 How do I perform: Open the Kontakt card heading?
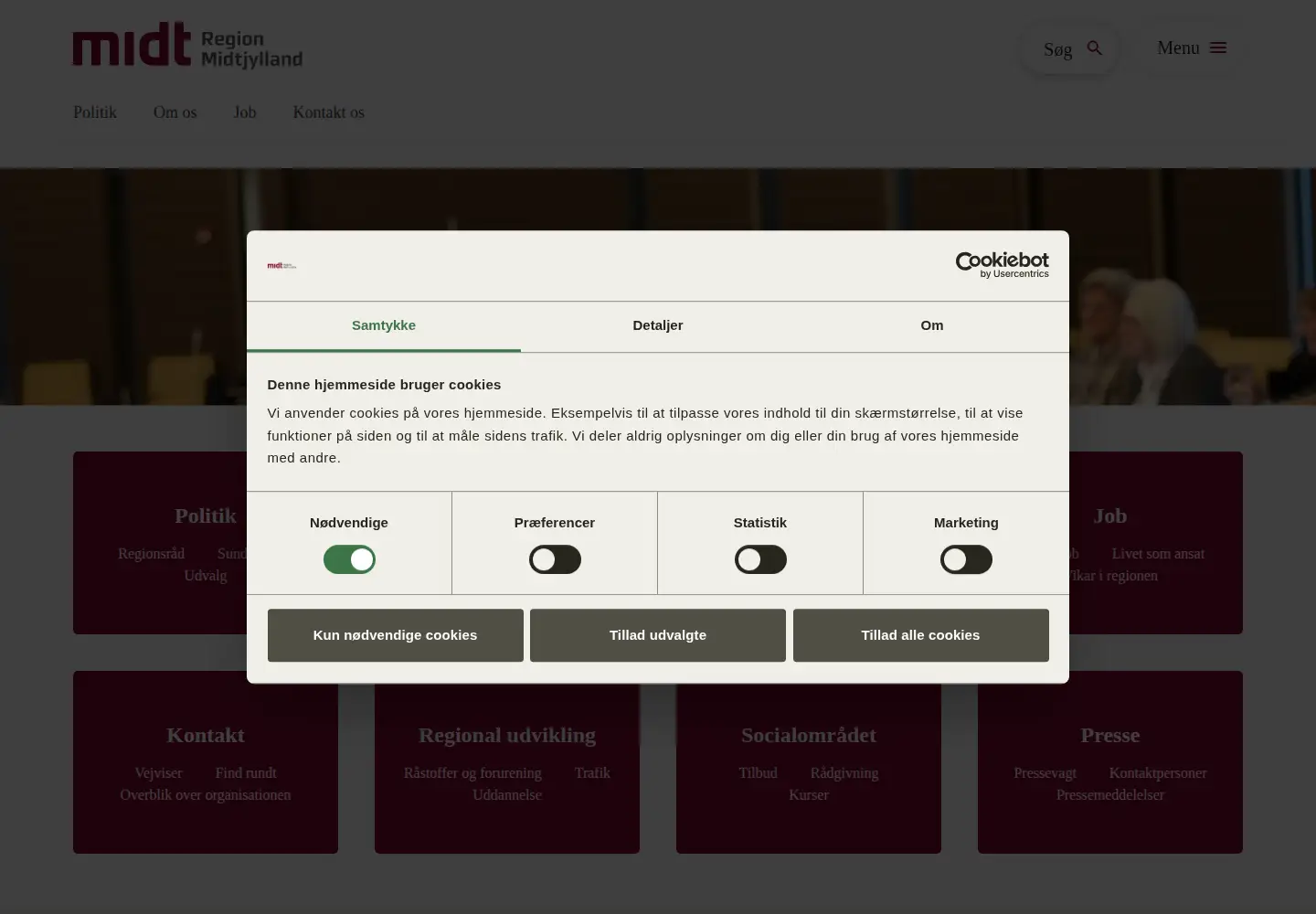click(x=206, y=735)
